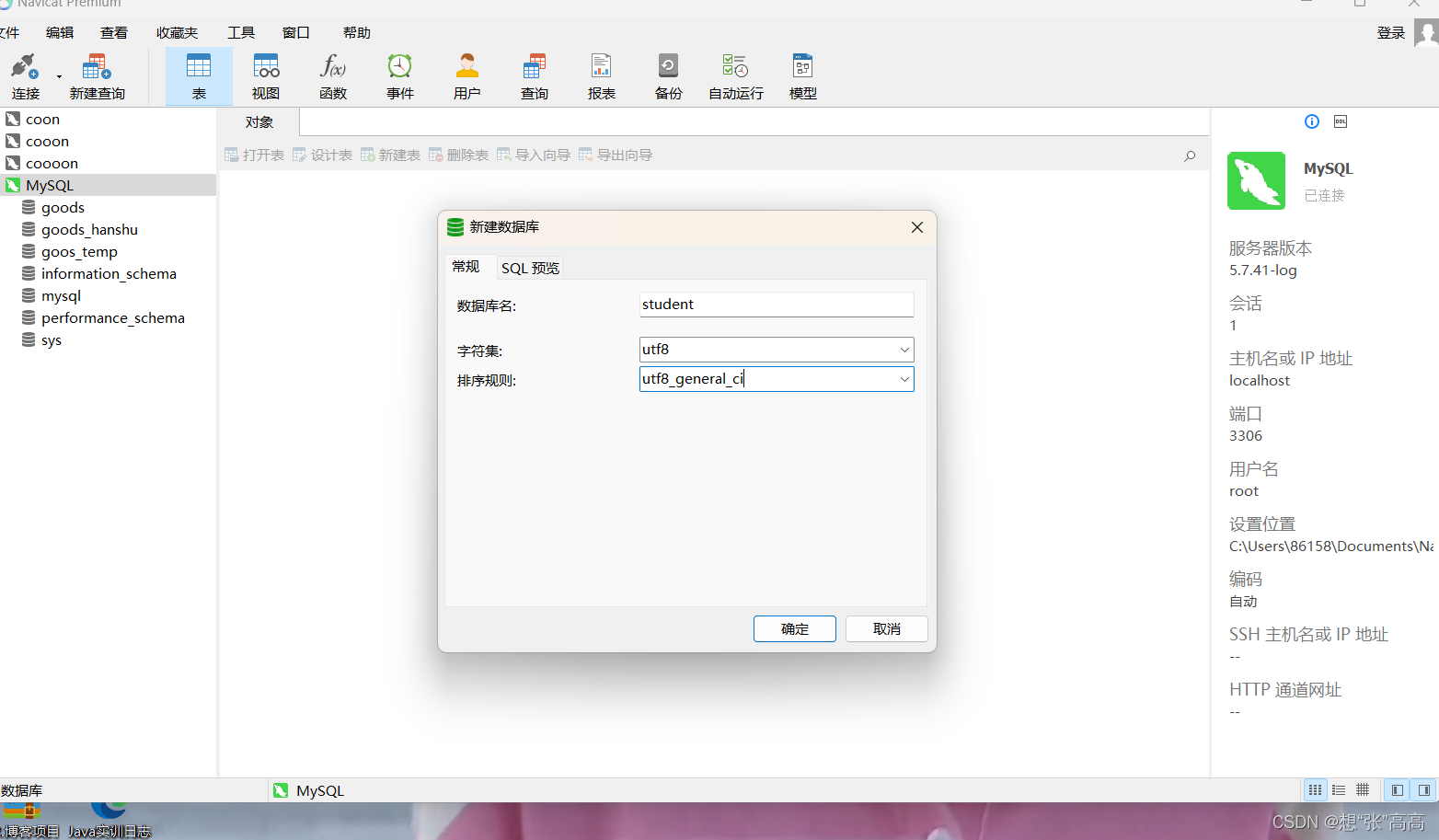Open the Tools menu
Image resolution: width=1439 pixels, height=840 pixels.
[241, 33]
